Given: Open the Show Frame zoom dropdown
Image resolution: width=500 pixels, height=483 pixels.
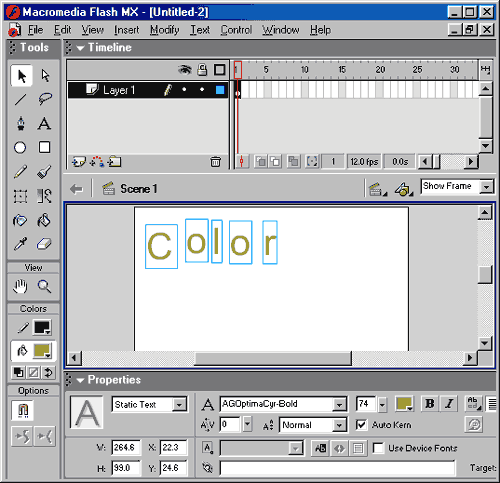Looking at the screenshot, I should coord(486,187).
